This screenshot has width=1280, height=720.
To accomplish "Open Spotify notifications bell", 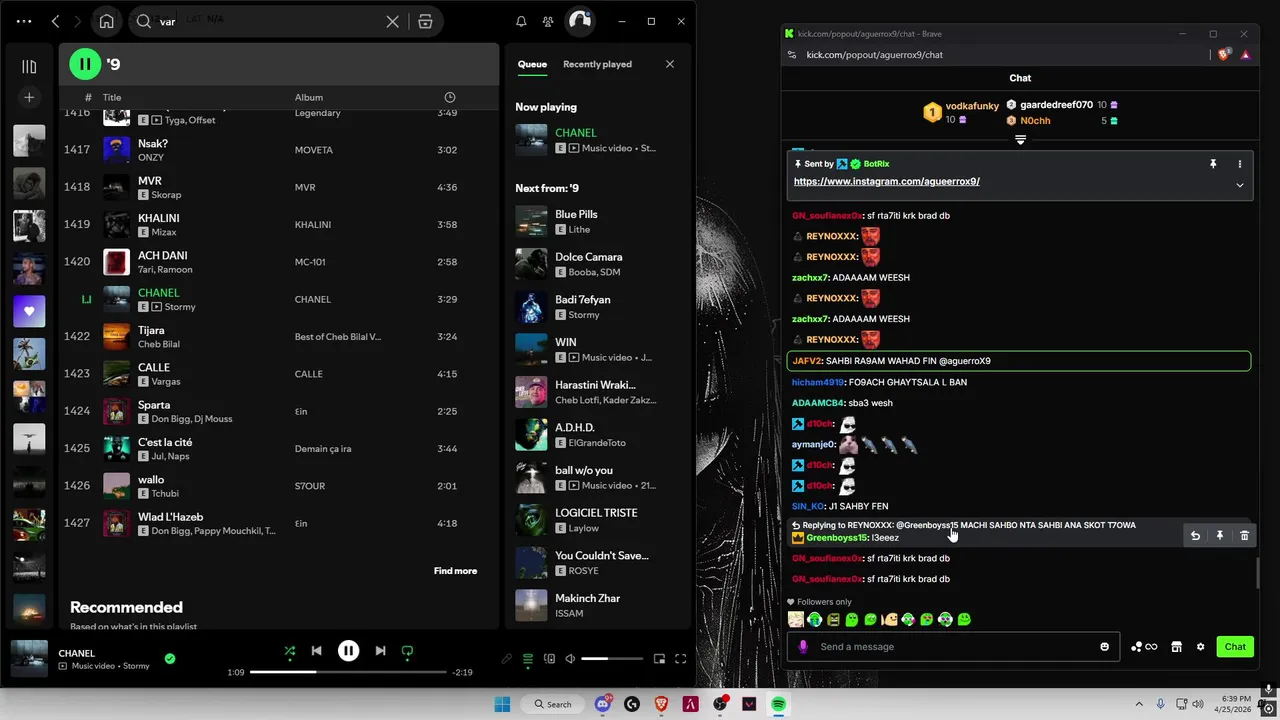I will tap(521, 21).
